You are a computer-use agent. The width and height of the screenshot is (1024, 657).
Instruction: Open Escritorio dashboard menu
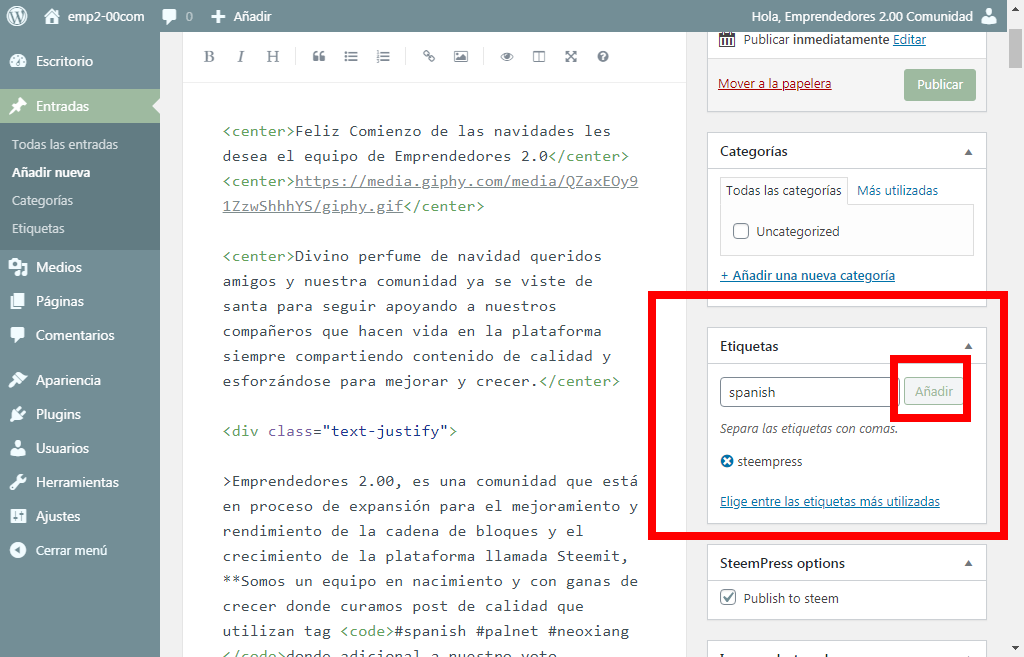click(80, 61)
